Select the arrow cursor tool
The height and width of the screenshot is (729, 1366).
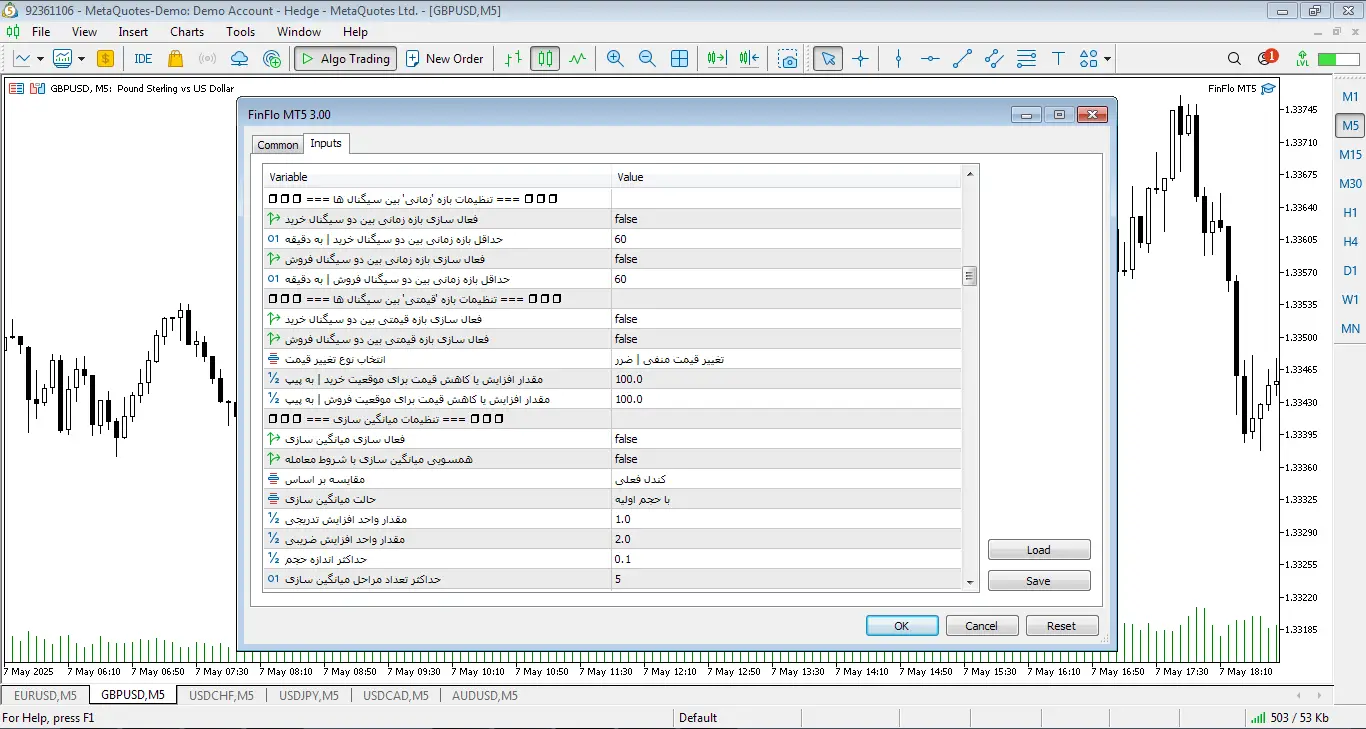[x=827, y=59]
